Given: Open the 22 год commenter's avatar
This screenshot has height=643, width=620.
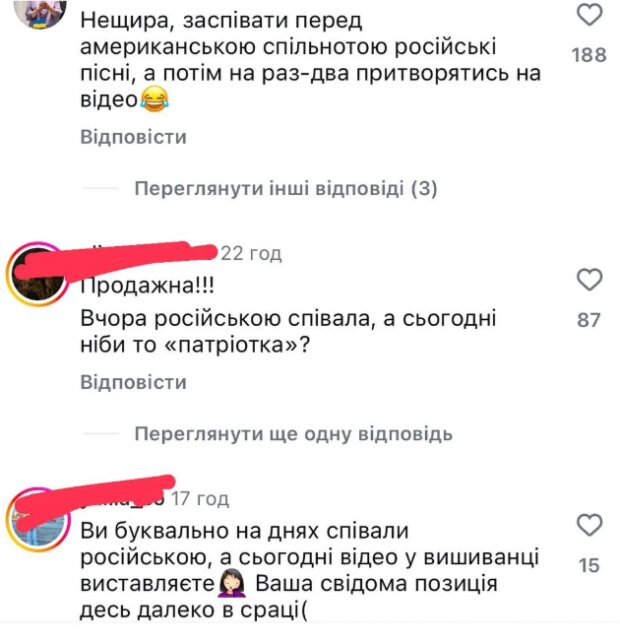Looking at the screenshot, I should click(x=38, y=274).
